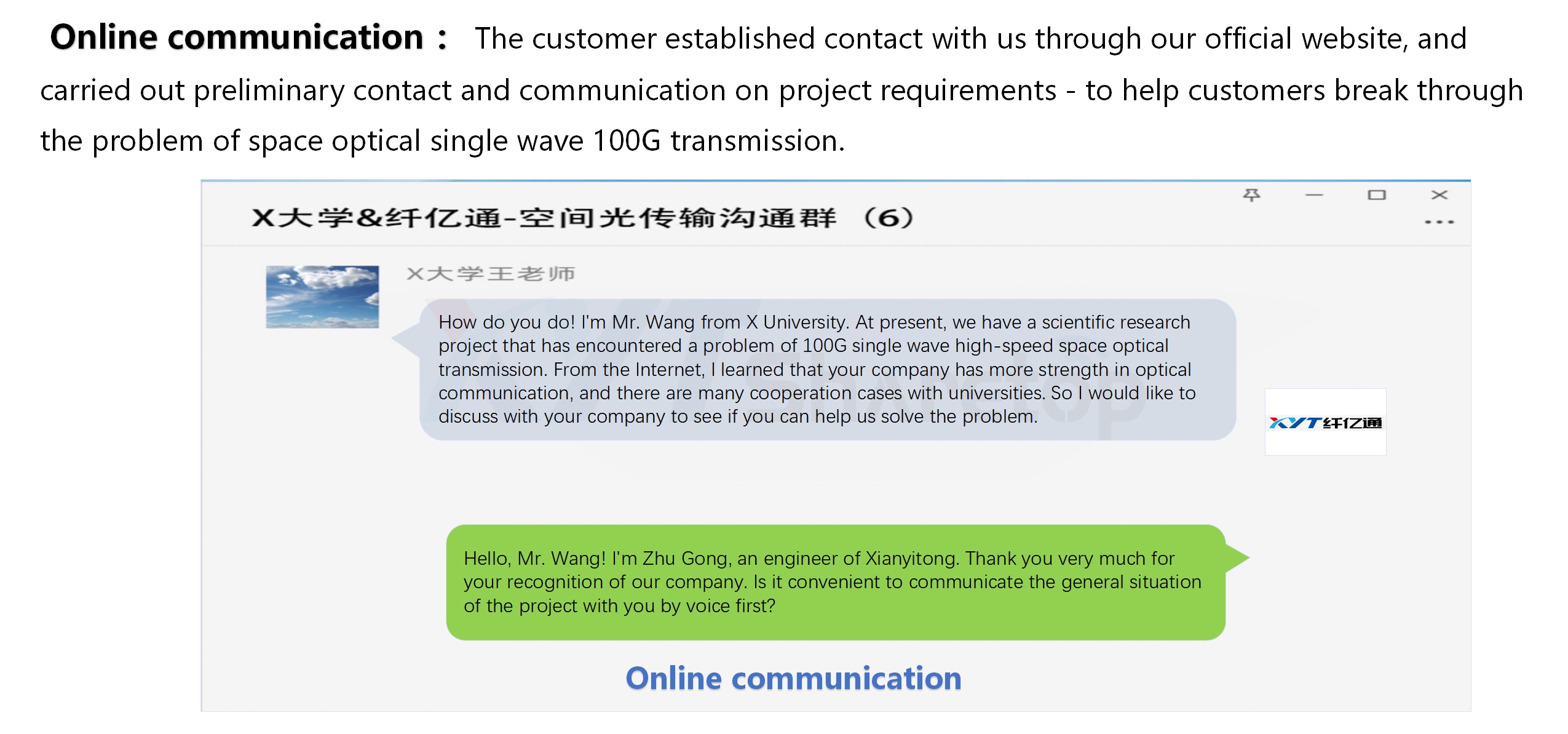
Task: Click the blue Online communication caption
Action: 793,679
